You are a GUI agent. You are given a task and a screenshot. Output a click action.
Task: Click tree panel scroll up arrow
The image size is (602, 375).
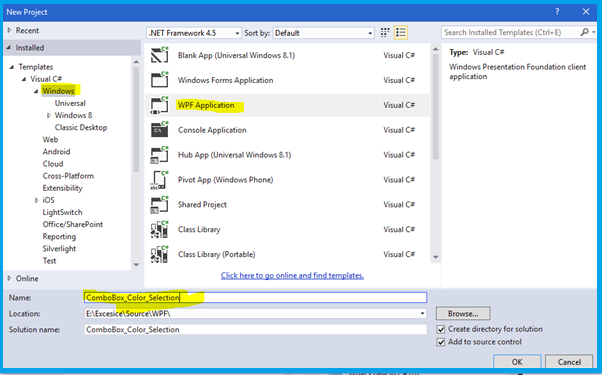[136, 61]
